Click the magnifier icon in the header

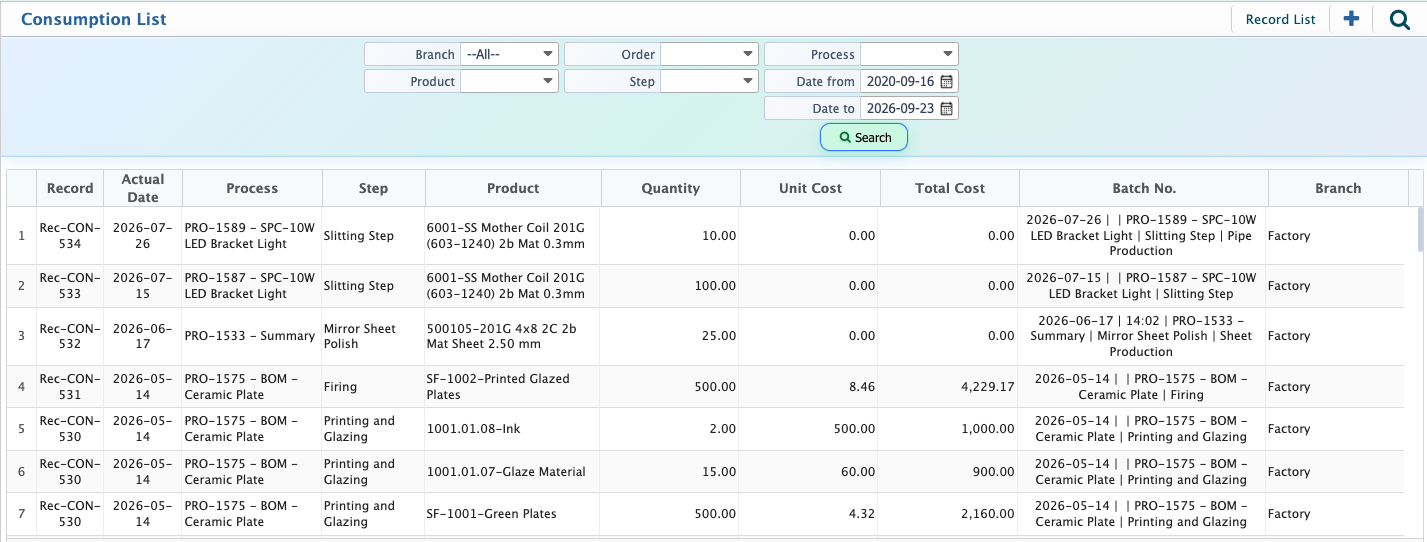pos(1399,19)
